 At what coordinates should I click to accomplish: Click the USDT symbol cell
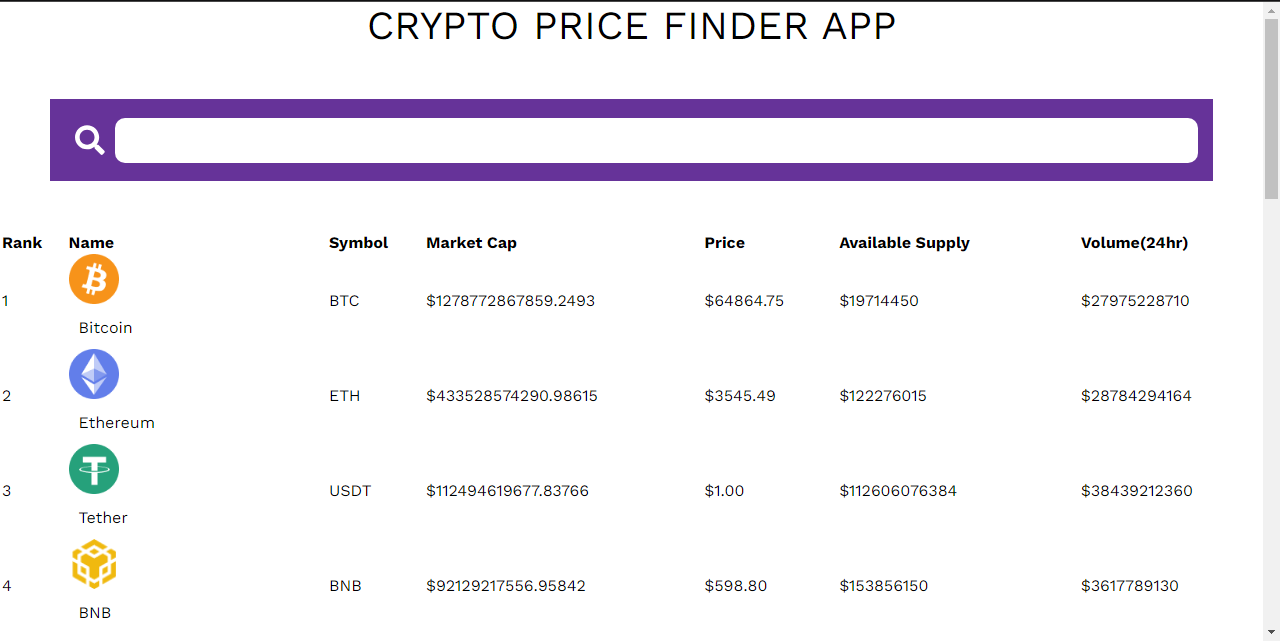pyautogui.click(x=350, y=491)
